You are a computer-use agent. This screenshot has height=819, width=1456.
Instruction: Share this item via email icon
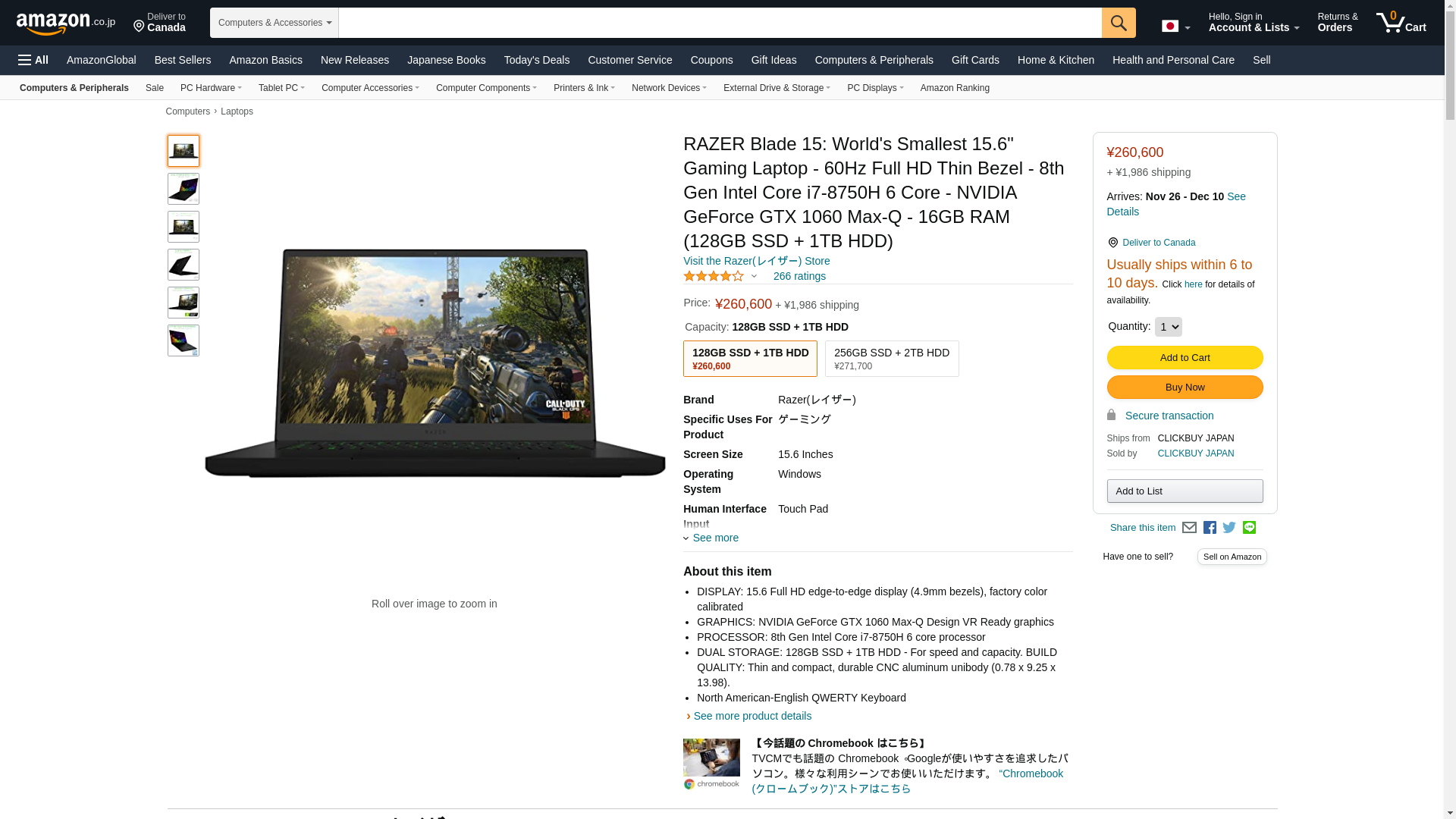tap(1189, 528)
